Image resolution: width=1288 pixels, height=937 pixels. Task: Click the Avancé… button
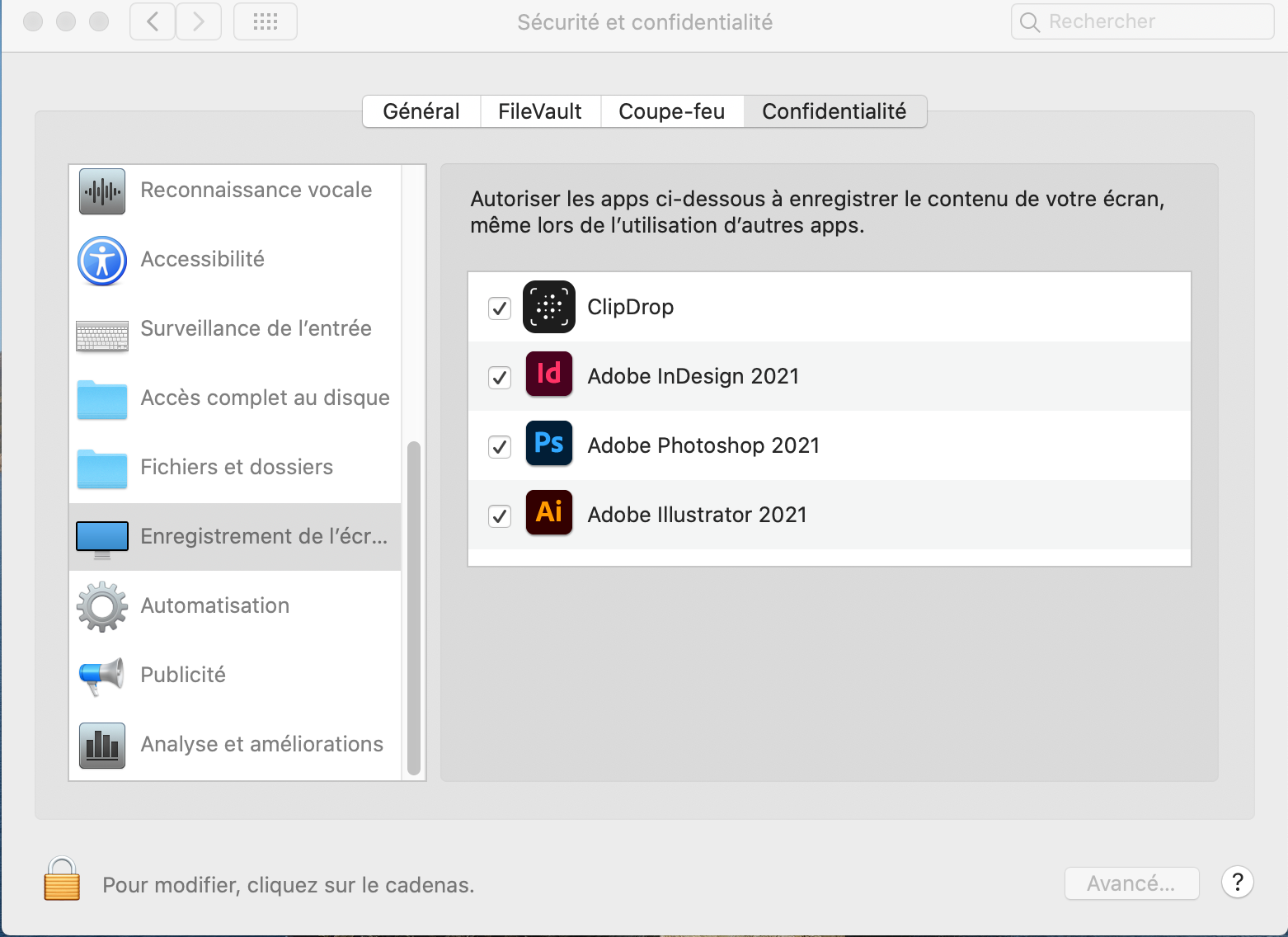[1131, 883]
